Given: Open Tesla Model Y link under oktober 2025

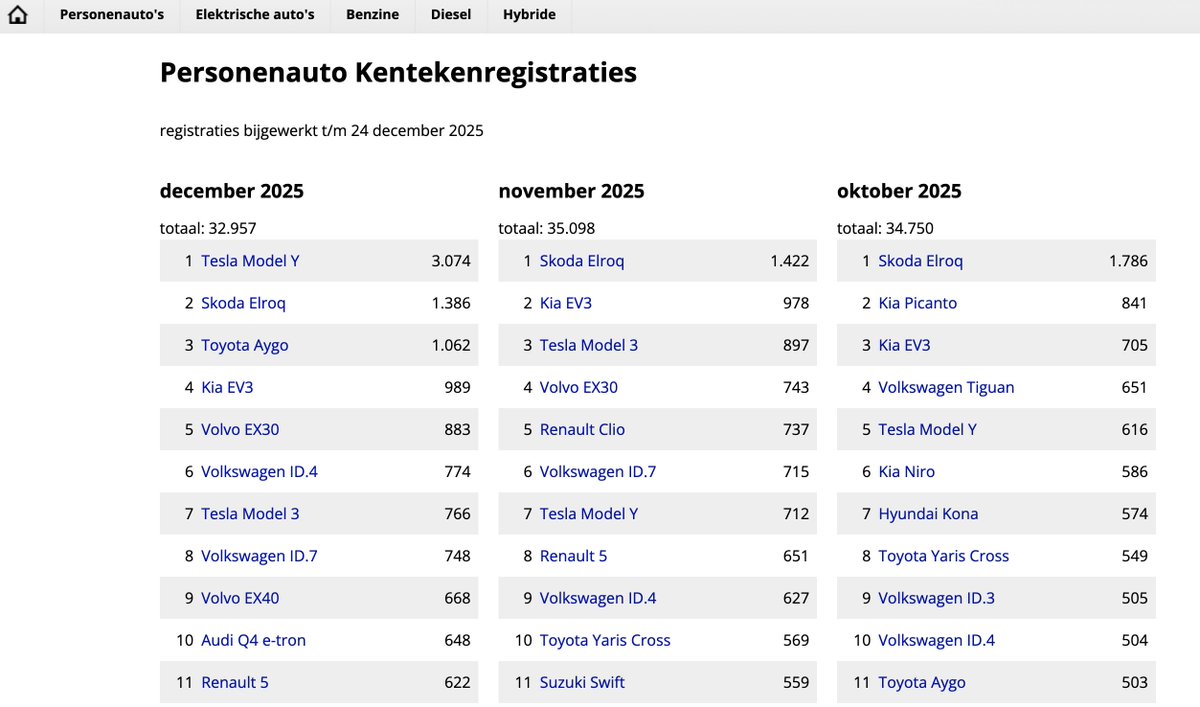Looking at the screenshot, I should click(x=928, y=429).
